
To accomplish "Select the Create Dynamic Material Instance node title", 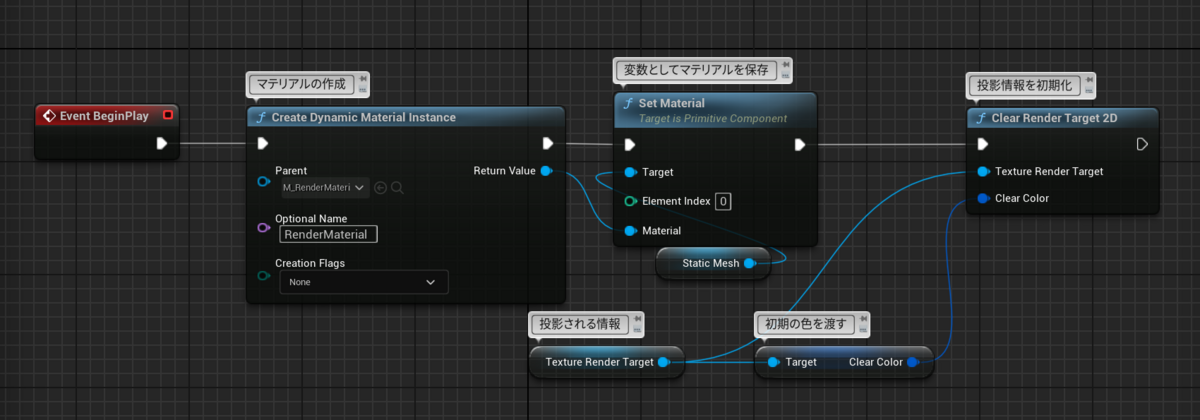I will pyautogui.click(x=365, y=117).
